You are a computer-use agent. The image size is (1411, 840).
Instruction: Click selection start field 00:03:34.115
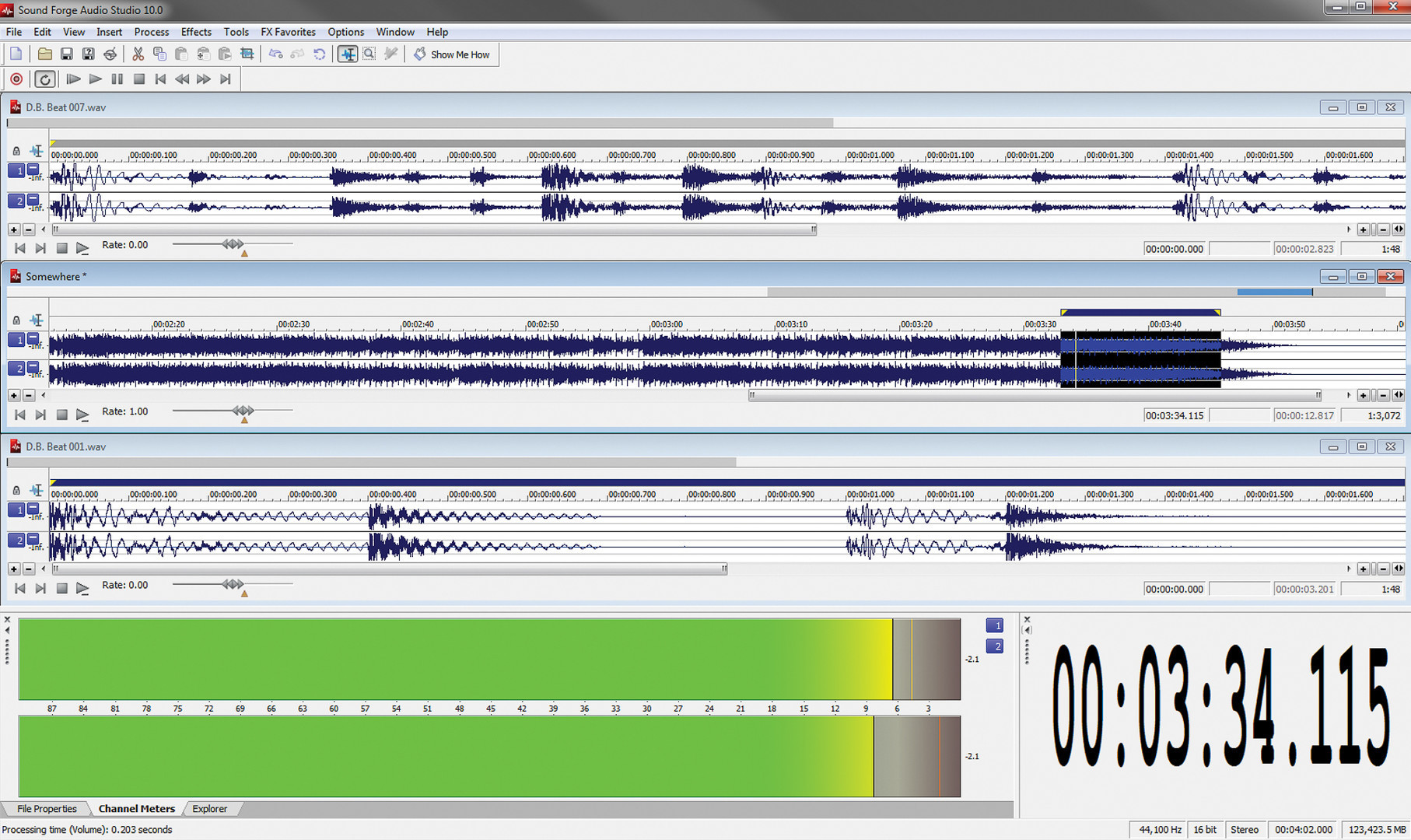click(x=1174, y=415)
